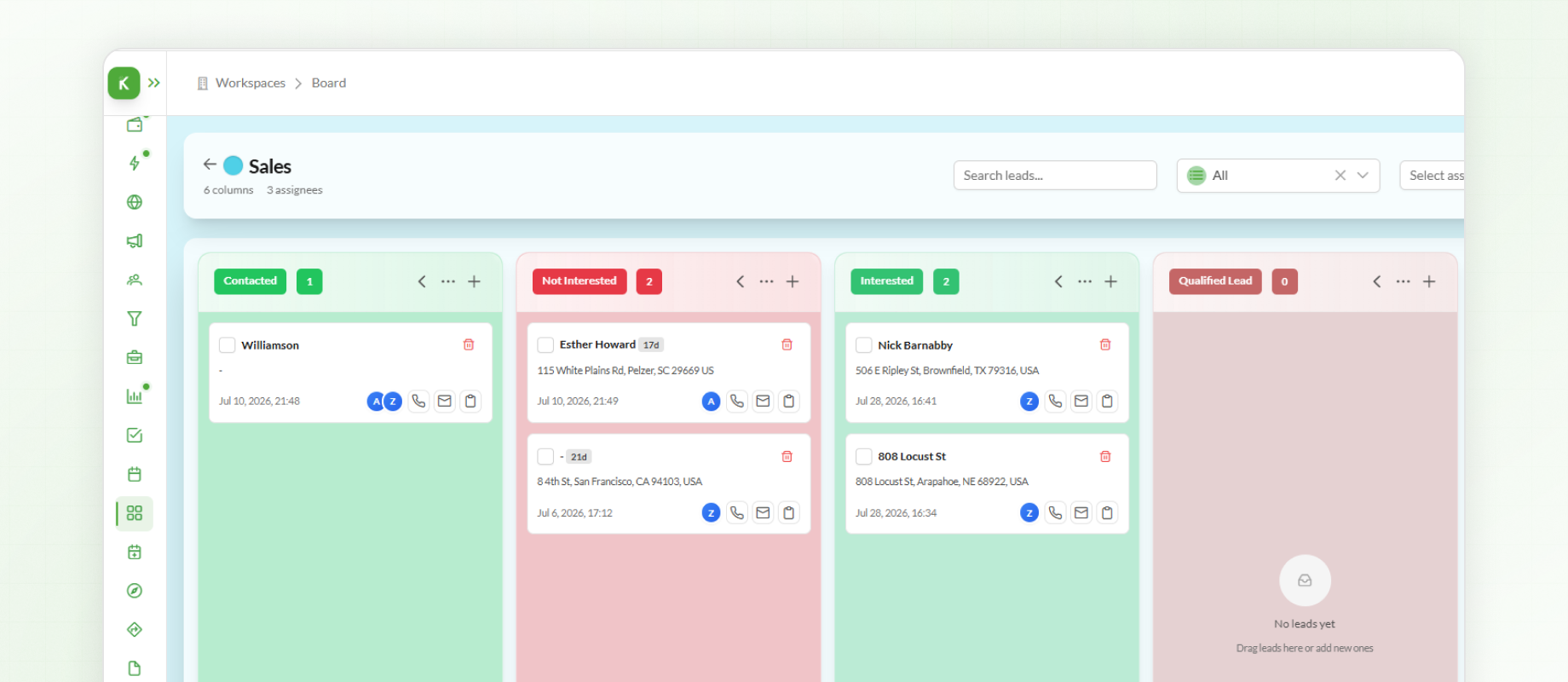This screenshot has height=682, width=1568.
Task: Open the Select assignee dropdown
Action: pos(1432,176)
